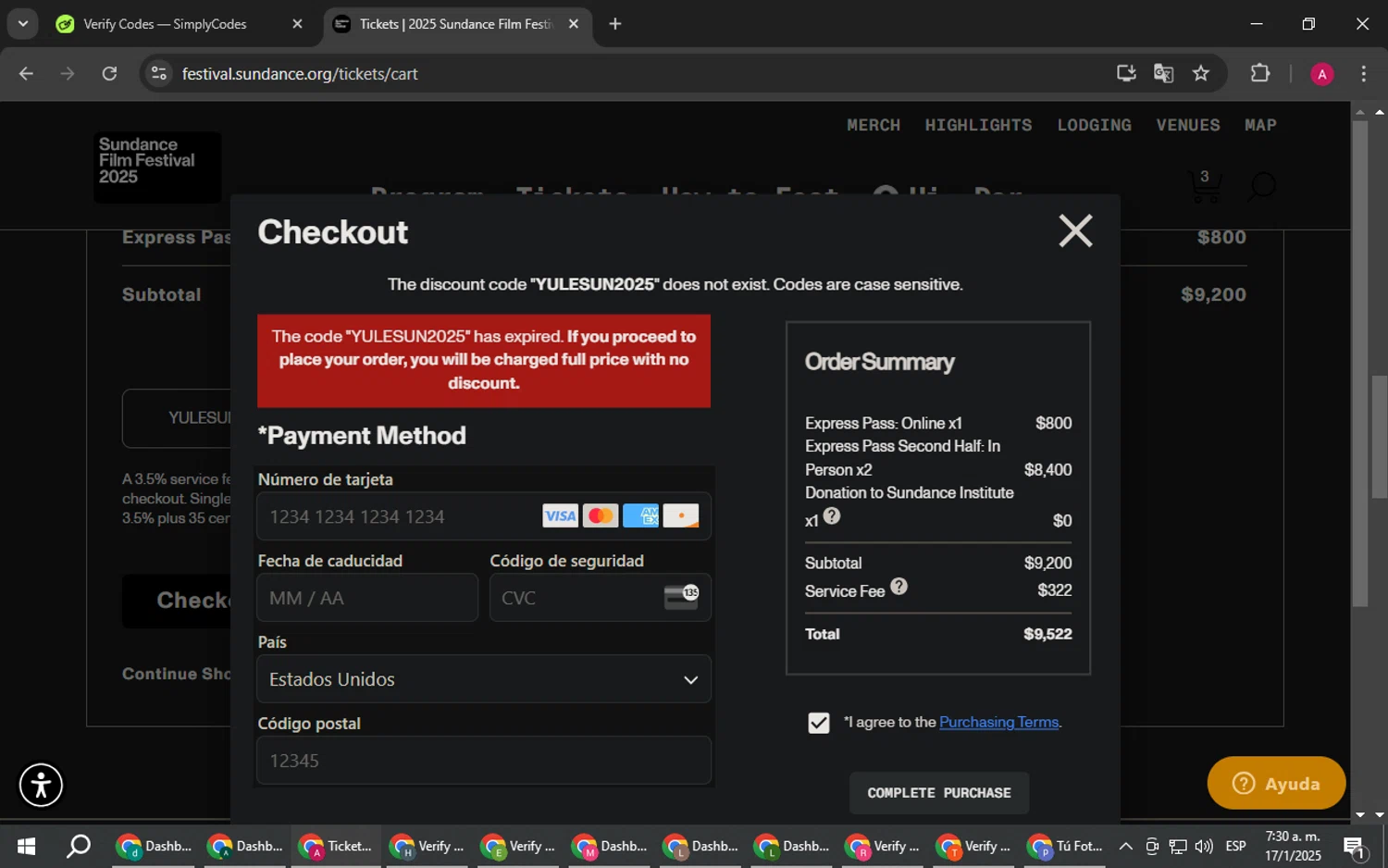The width and height of the screenshot is (1388, 868).
Task: Open the accessibility widget icon
Action: pos(41,785)
